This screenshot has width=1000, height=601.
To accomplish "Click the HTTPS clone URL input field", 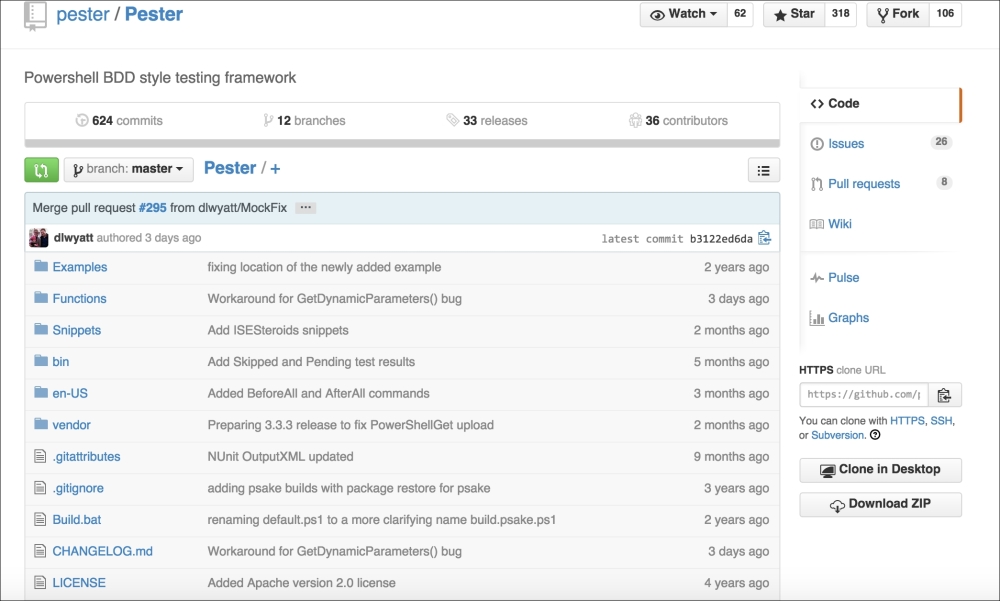I will click(x=864, y=395).
